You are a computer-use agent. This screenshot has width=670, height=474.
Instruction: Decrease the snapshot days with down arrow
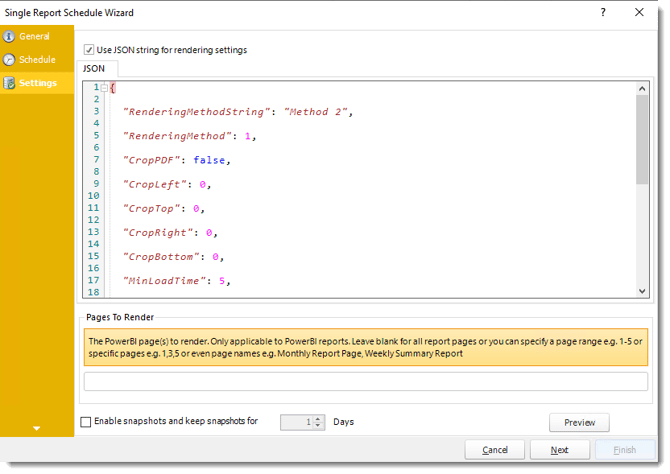[317, 425]
